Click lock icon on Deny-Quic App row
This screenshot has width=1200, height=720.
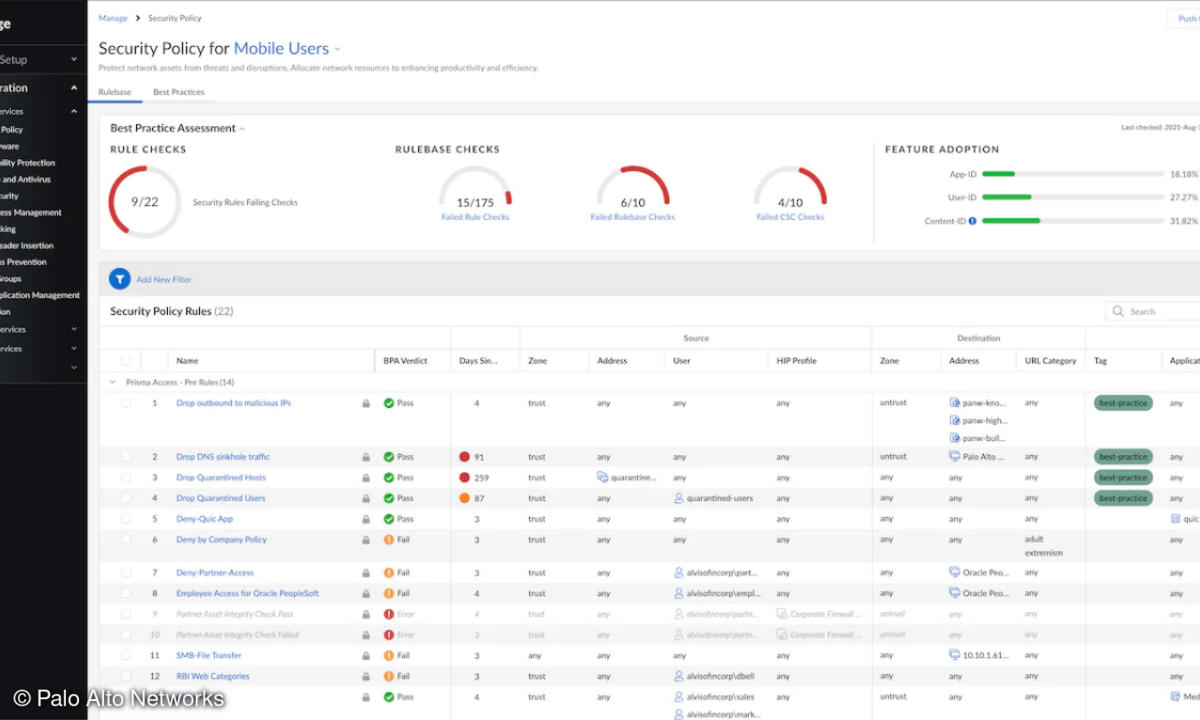366,519
